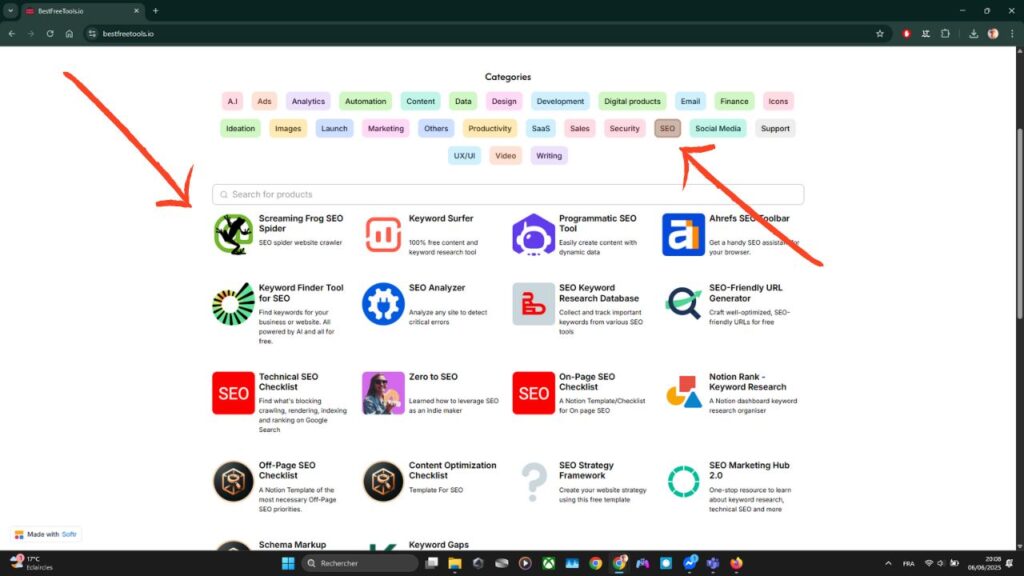Filter by Design category
Image resolution: width=1024 pixels, height=576 pixels.
tap(504, 101)
